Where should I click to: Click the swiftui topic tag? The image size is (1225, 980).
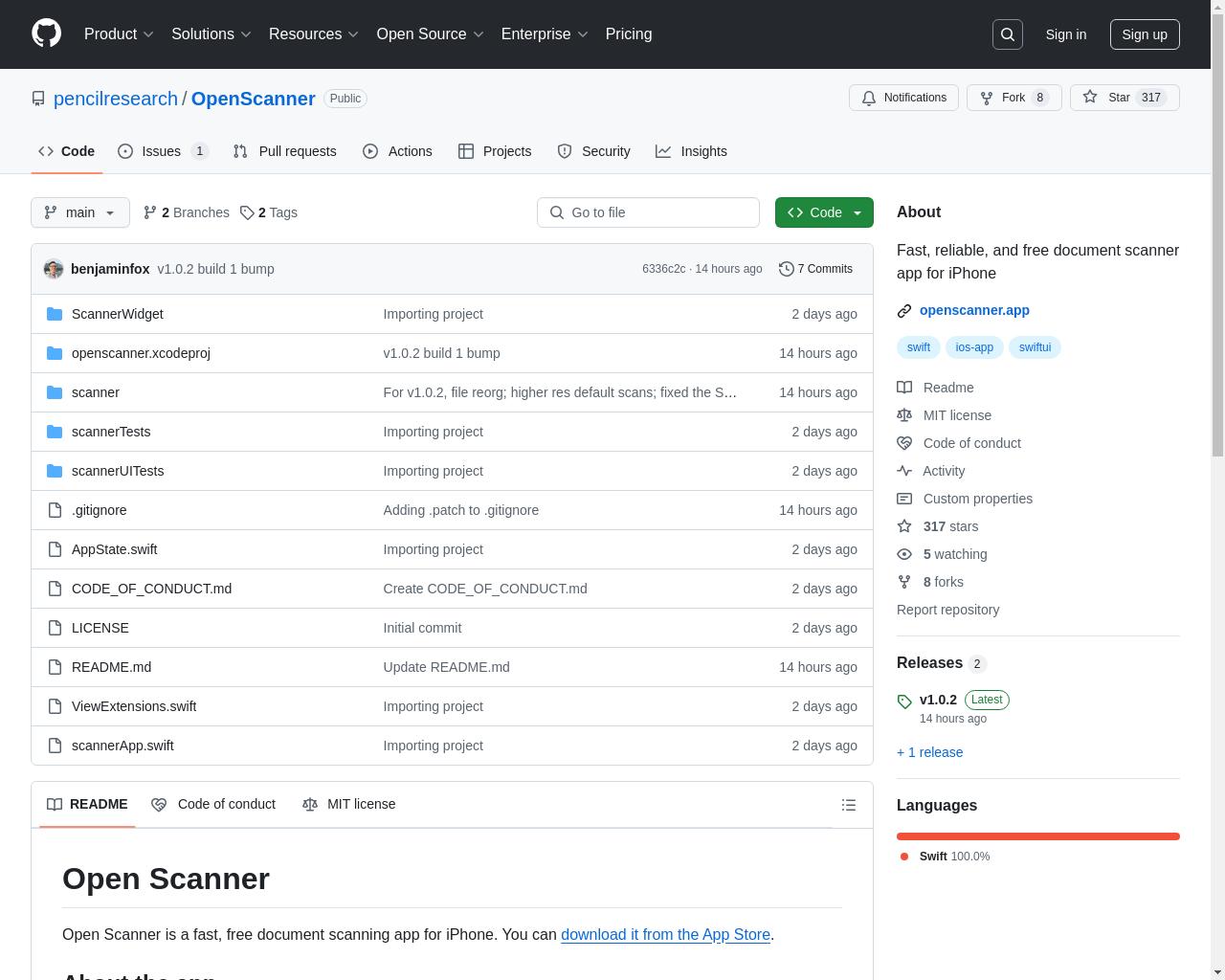point(1035,347)
